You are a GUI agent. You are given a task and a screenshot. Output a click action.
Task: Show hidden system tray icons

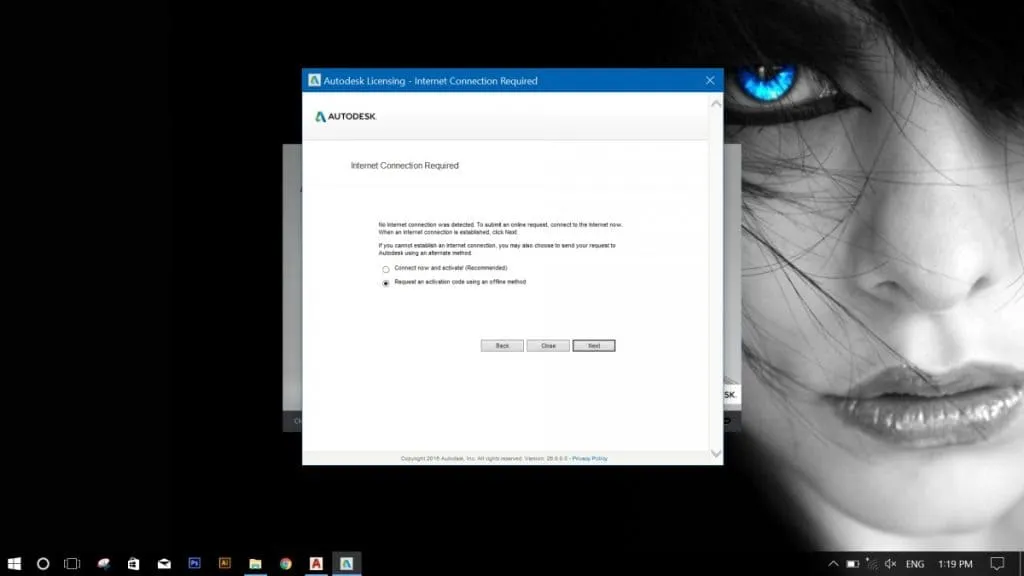point(833,564)
